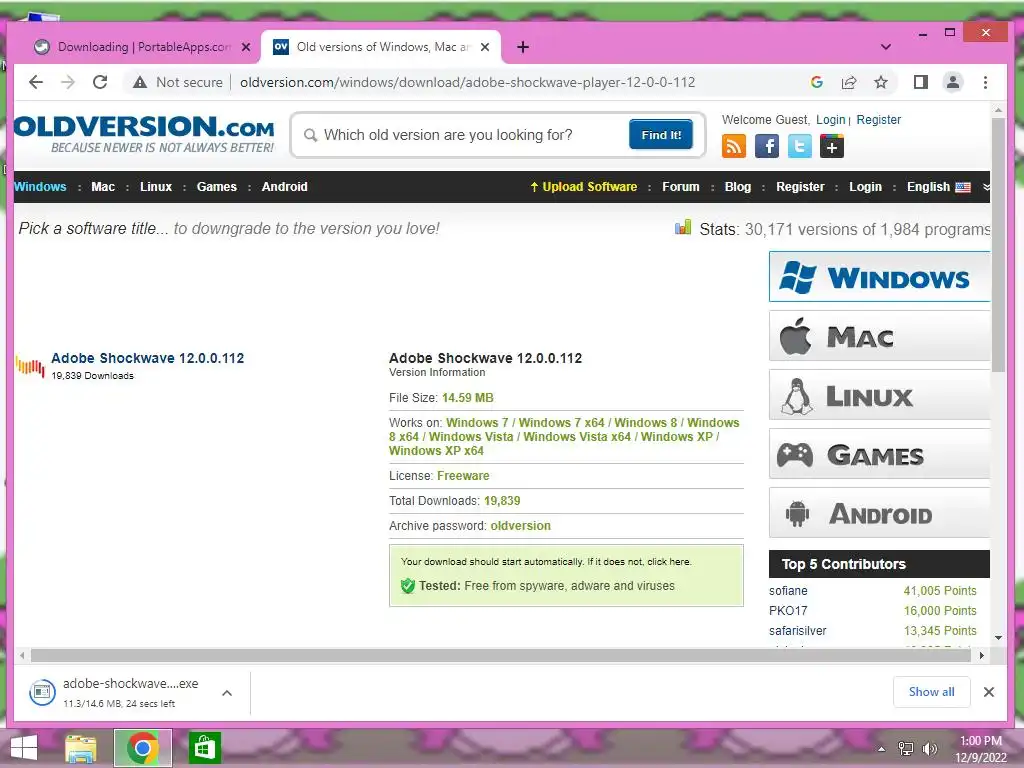Reload the current page
The height and width of the screenshot is (768, 1024).
tap(100, 82)
